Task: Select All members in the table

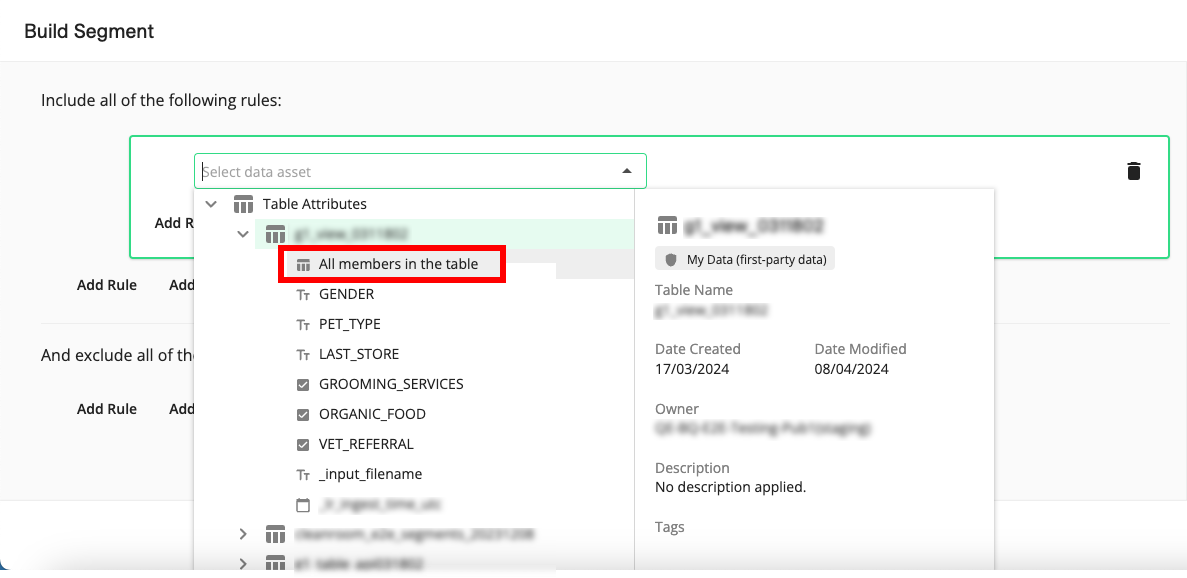Action: click(x=398, y=265)
